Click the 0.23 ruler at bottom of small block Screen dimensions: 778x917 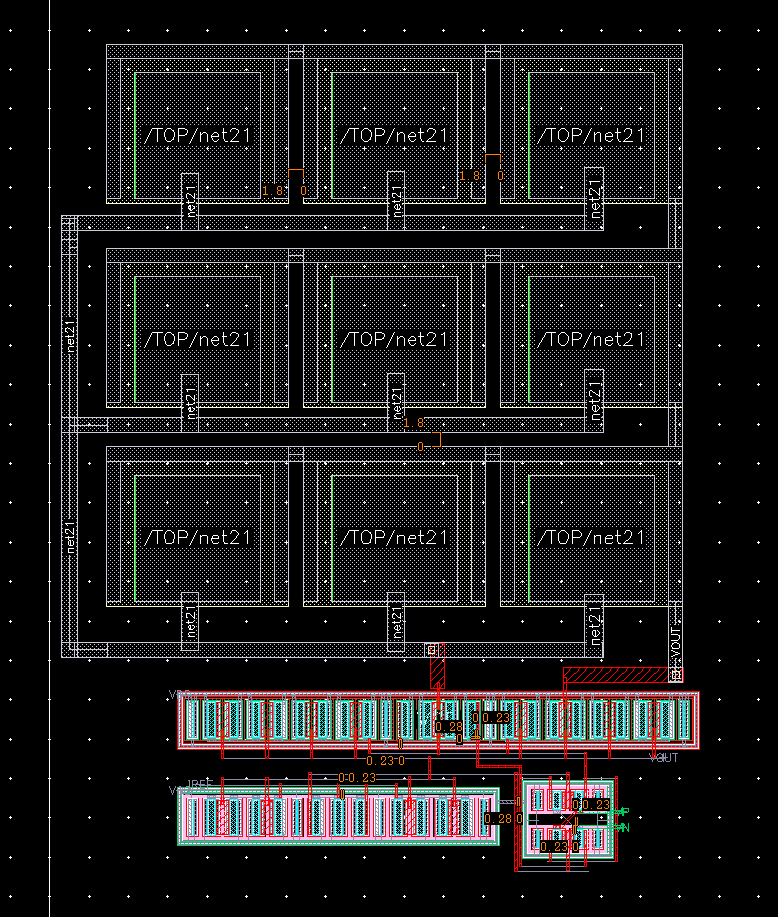[x=555, y=846]
